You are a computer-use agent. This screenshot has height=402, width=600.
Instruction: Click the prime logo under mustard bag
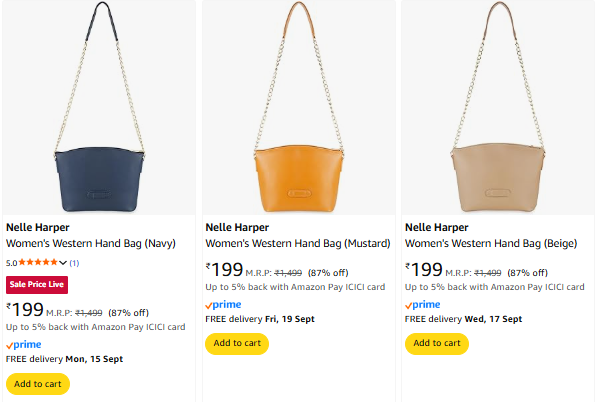[223, 304]
